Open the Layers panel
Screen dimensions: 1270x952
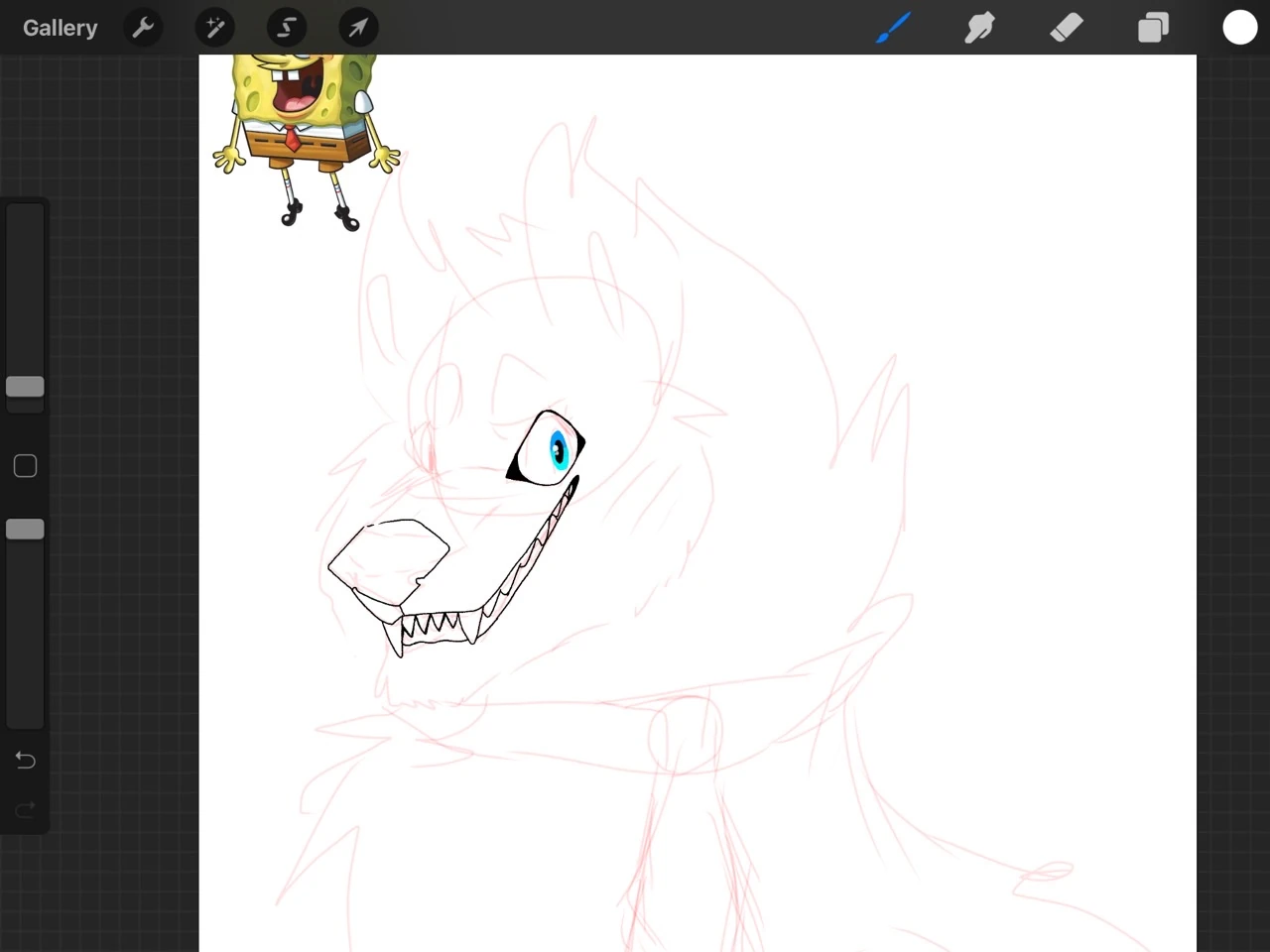1153,27
